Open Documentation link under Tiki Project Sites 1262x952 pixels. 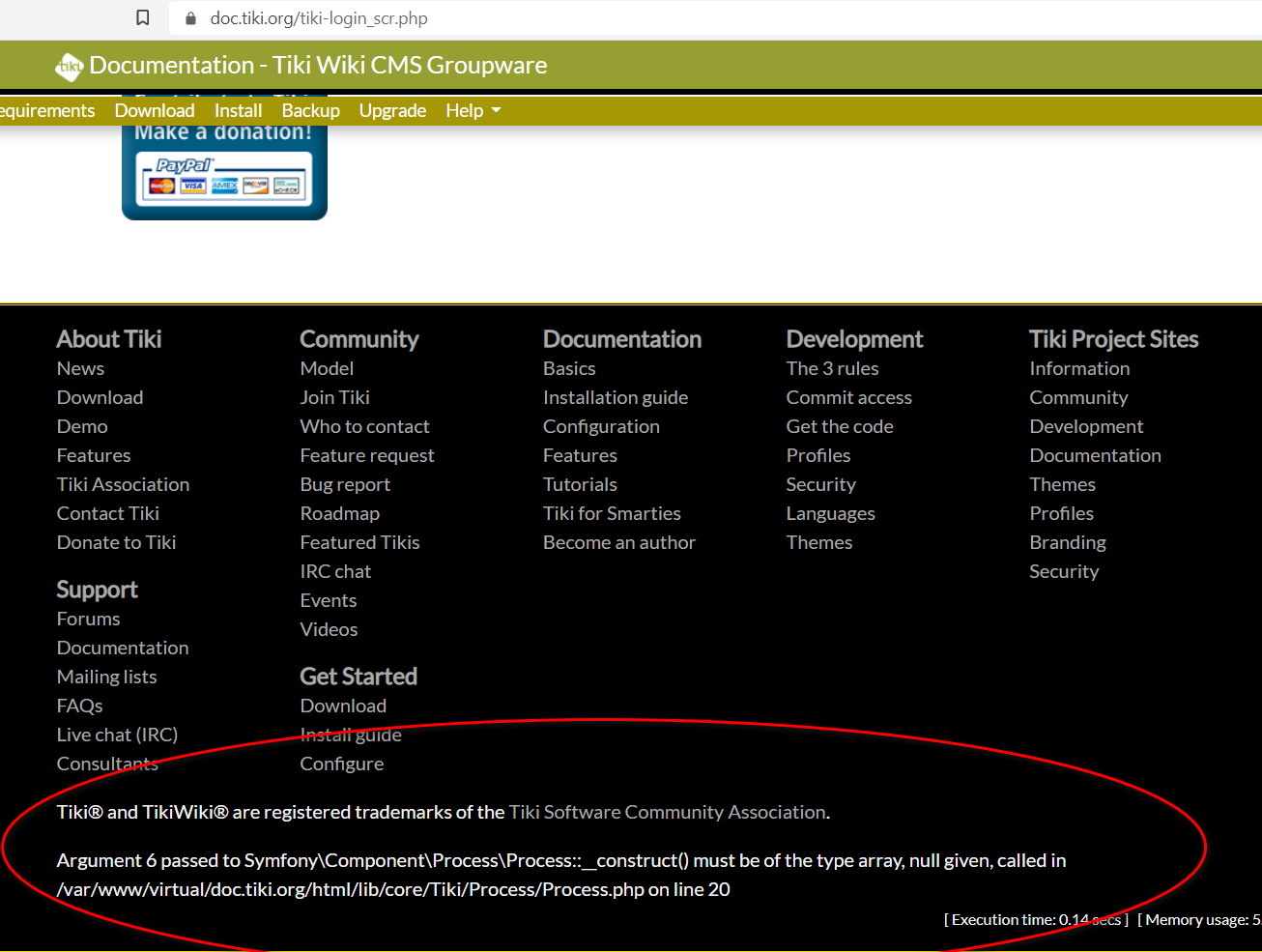click(x=1095, y=455)
